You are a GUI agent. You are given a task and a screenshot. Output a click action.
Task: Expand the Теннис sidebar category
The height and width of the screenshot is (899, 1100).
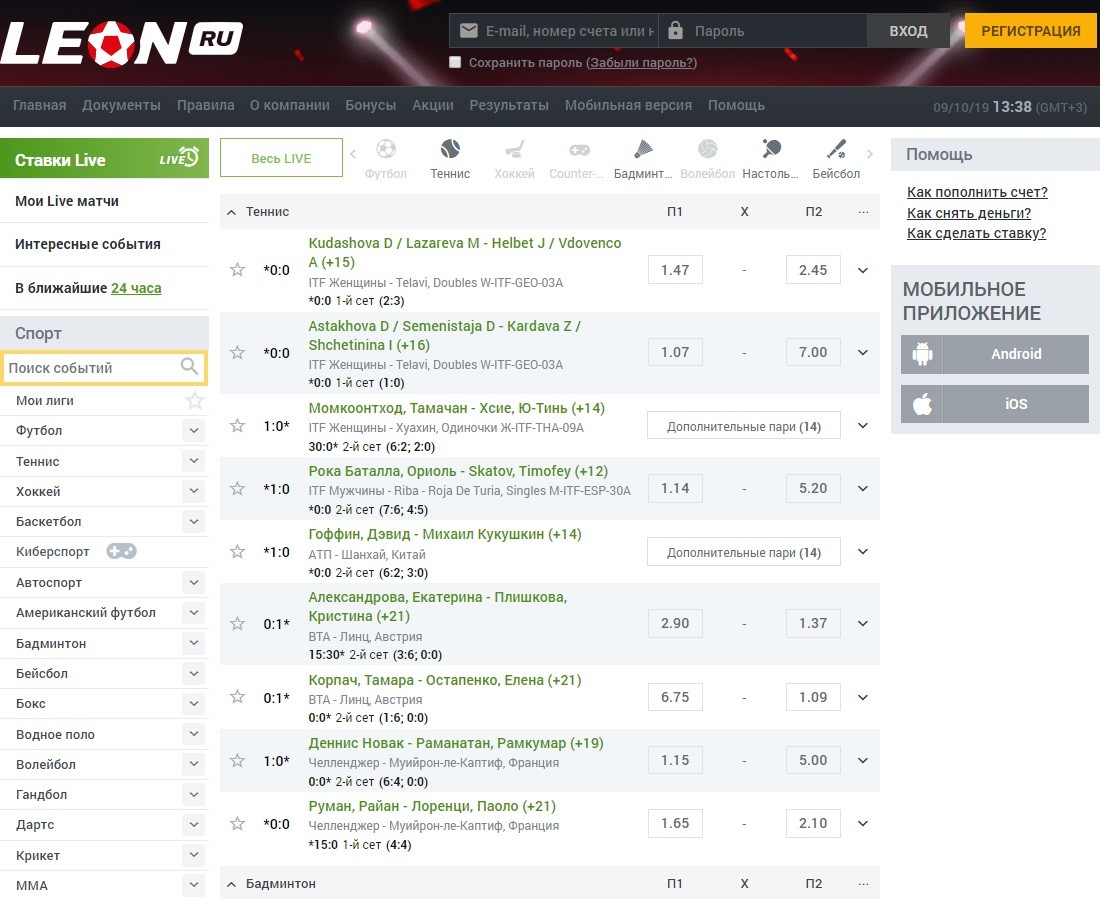click(x=194, y=461)
